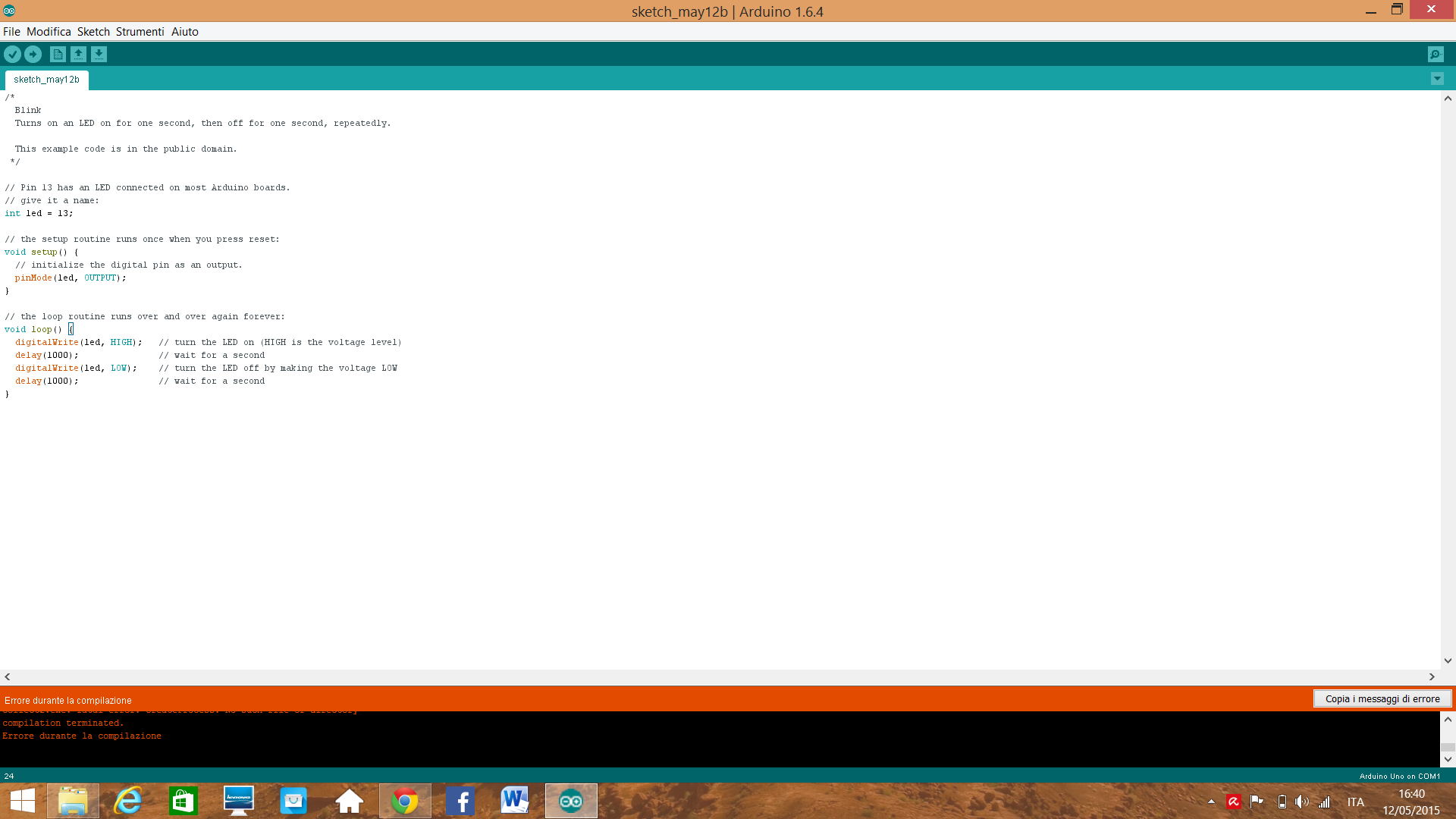Open the Aiuto menu
The image size is (1456, 819).
184,32
